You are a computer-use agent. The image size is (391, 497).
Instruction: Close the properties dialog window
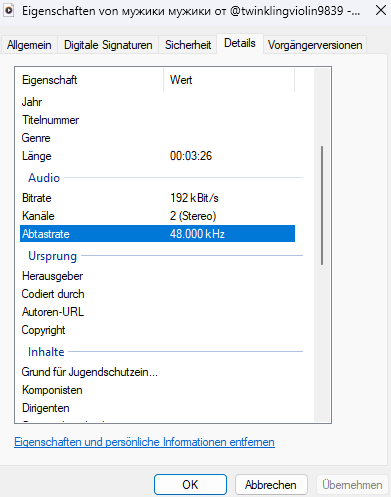coord(381,10)
